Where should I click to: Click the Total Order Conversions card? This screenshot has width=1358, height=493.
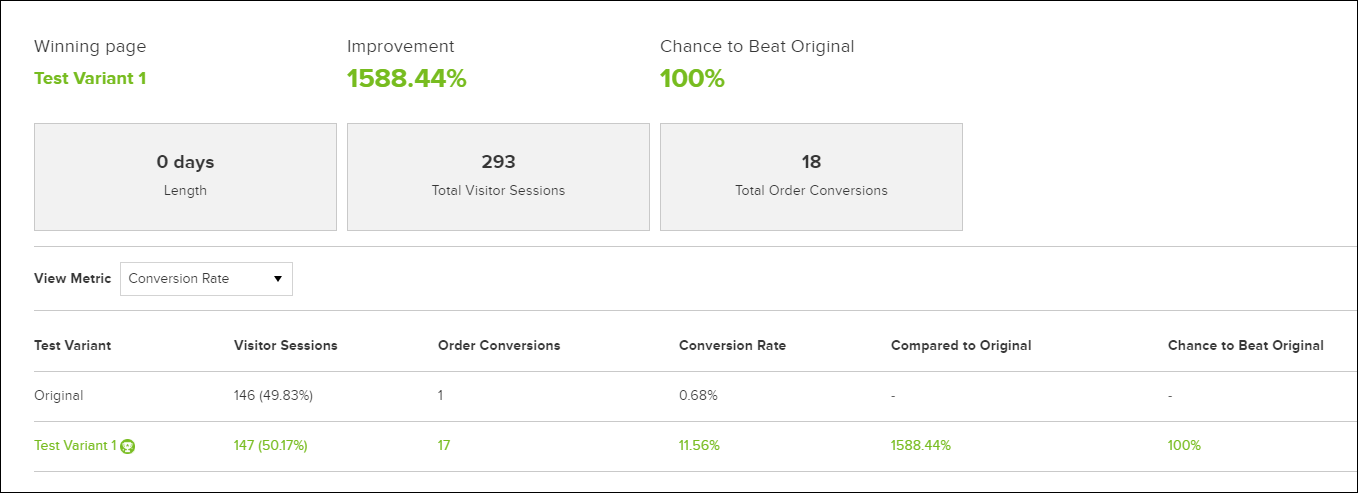[811, 176]
